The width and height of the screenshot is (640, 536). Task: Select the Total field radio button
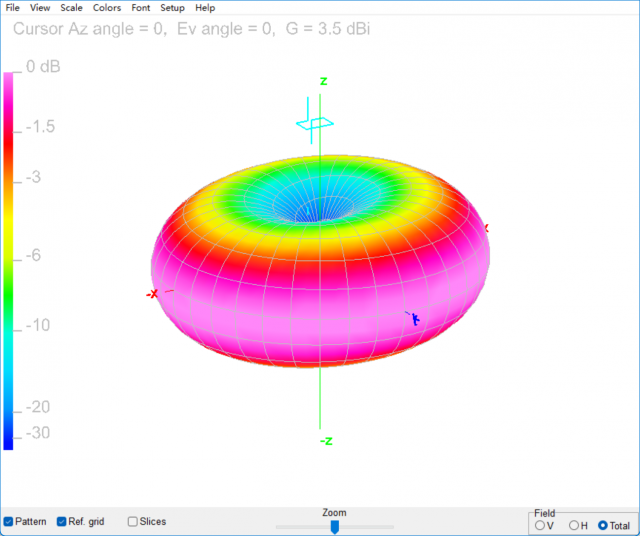pos(603,525)
